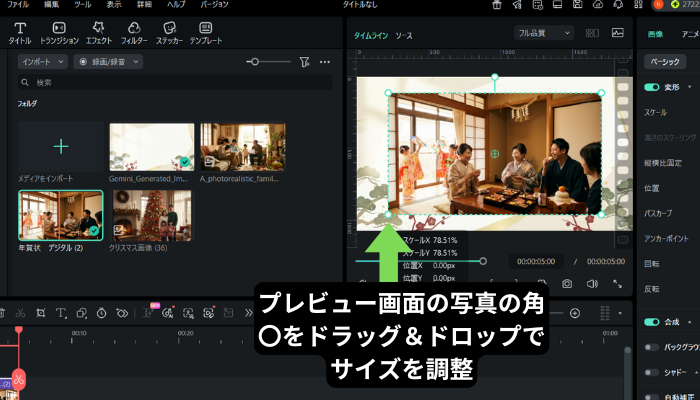Click the headset support icon
This screenshot has height=400, width=700.
(x=618, y=4)
